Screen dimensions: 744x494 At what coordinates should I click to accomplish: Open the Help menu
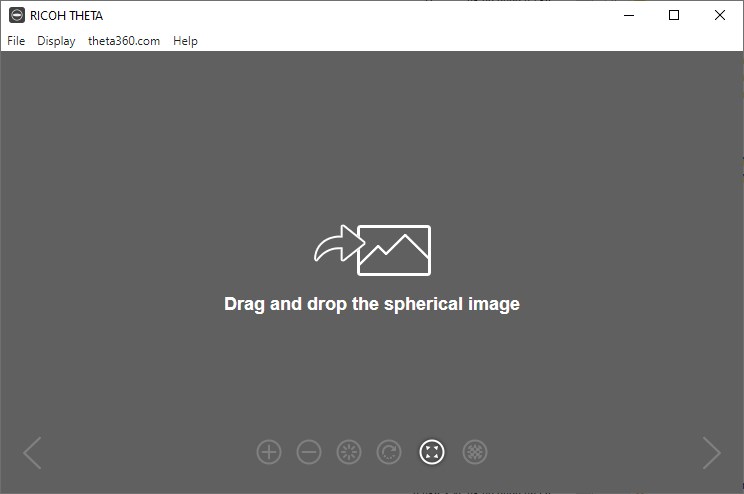[185, 41]
